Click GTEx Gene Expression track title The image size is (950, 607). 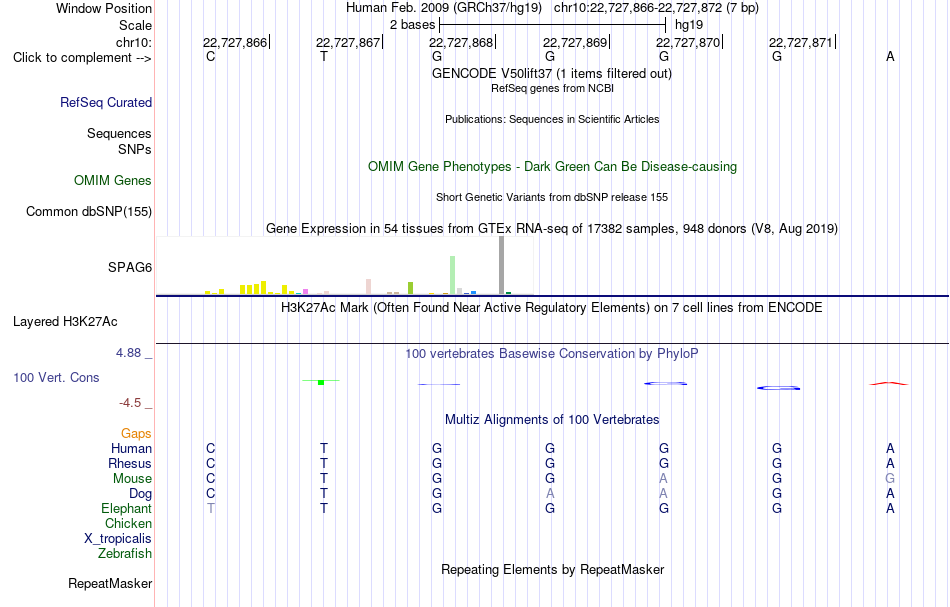[x=552, y=228]
